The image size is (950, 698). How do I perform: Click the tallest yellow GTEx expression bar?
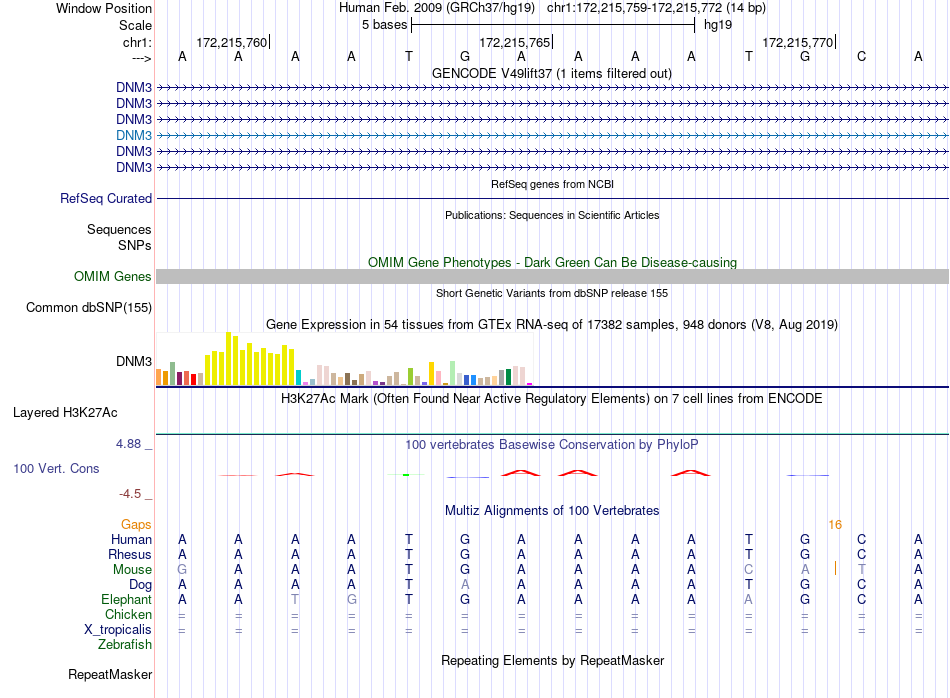(228, 359)
